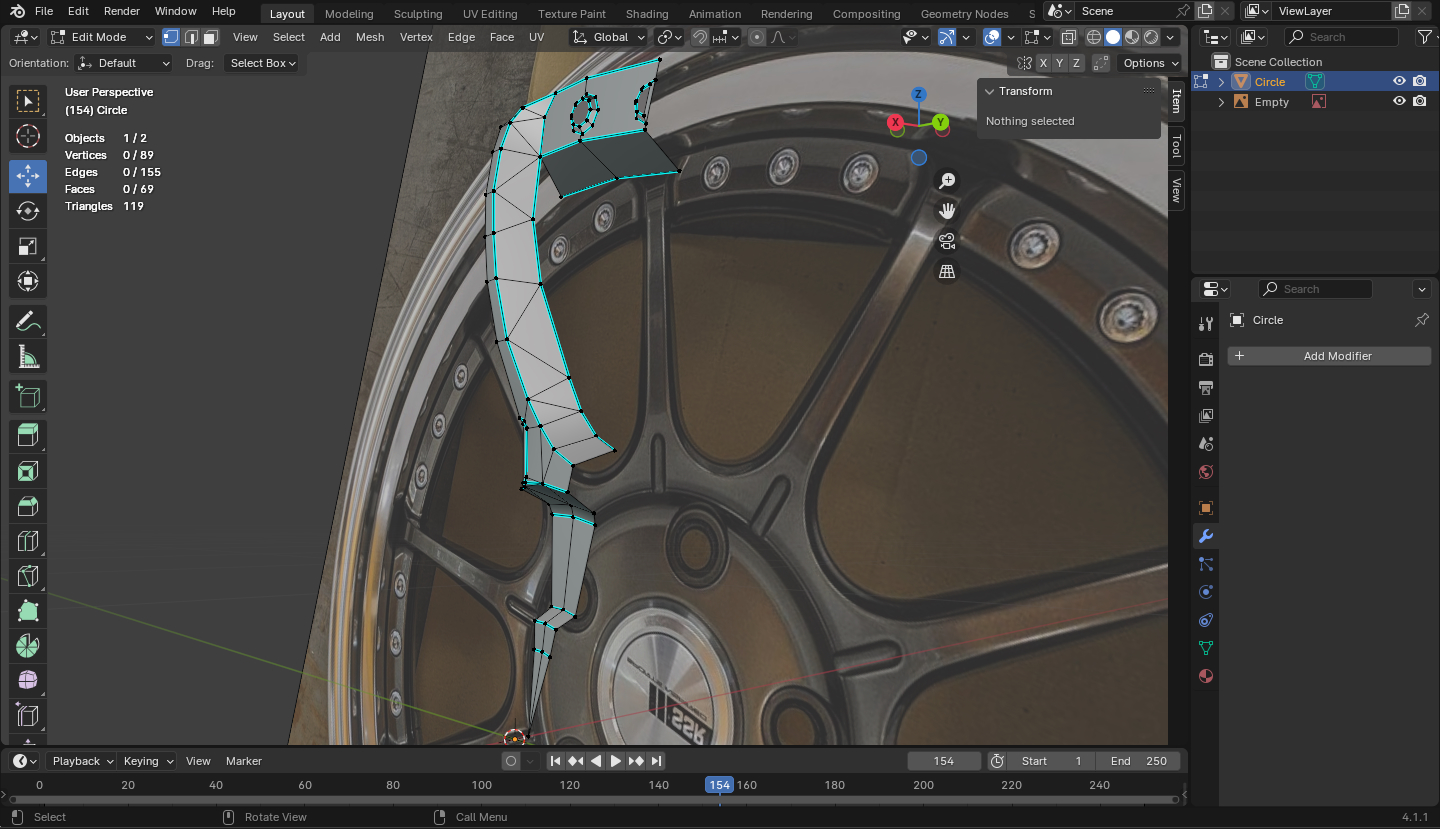Open the Options dropdown
1440x829 pixels.
[x=1150, y=63]
